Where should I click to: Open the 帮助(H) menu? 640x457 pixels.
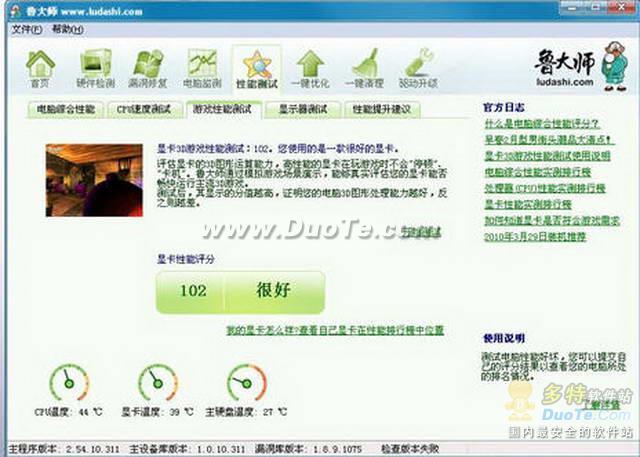pos(68,29)
